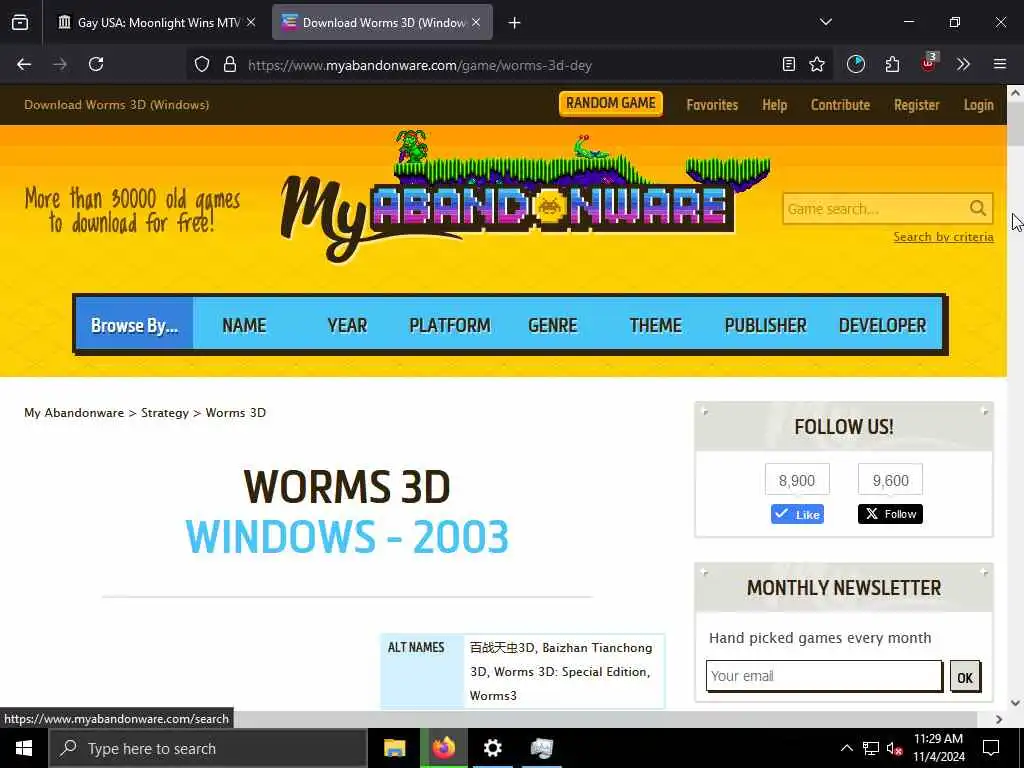Open Settings gear from taskbar
This screenshot has width=1024, height=768.
tap(492, 748)
